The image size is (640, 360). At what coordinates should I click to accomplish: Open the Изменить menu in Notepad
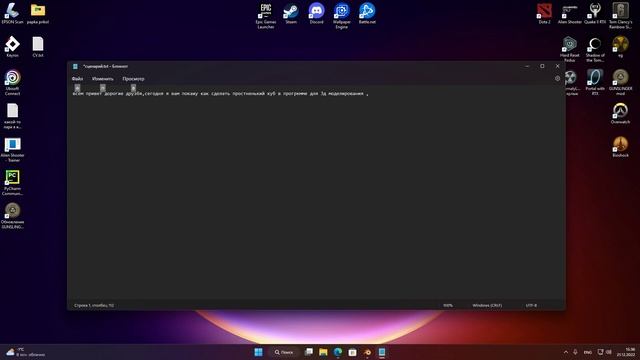102,79
